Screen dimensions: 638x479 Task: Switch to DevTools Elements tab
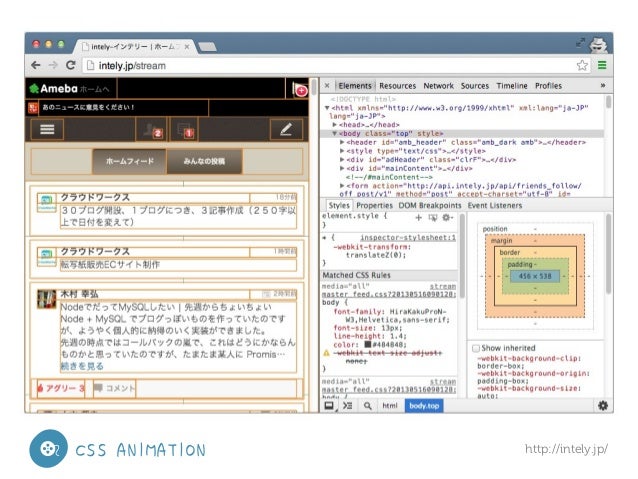click(355, 86)
